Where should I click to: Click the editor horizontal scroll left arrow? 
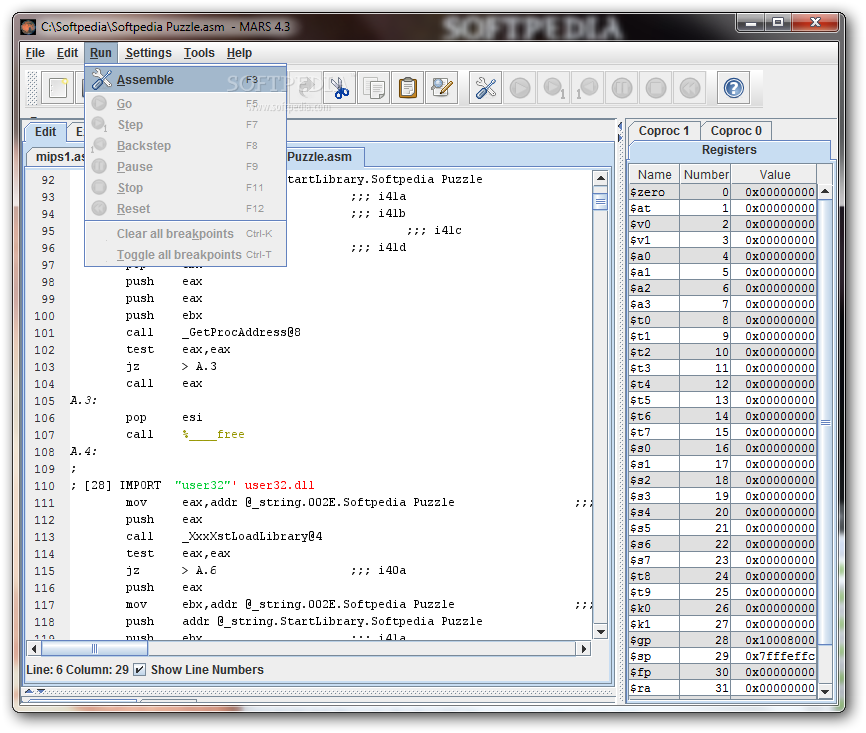click(34, 648)
